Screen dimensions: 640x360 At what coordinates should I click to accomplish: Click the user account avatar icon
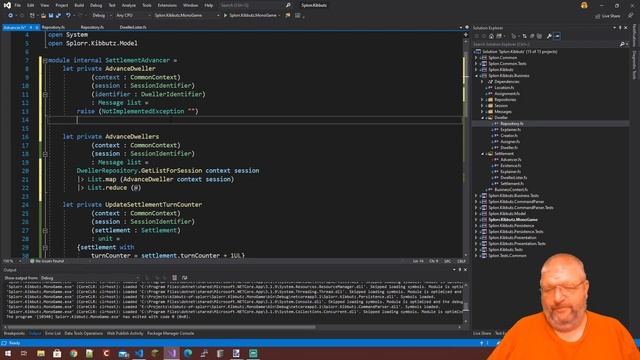584,5
